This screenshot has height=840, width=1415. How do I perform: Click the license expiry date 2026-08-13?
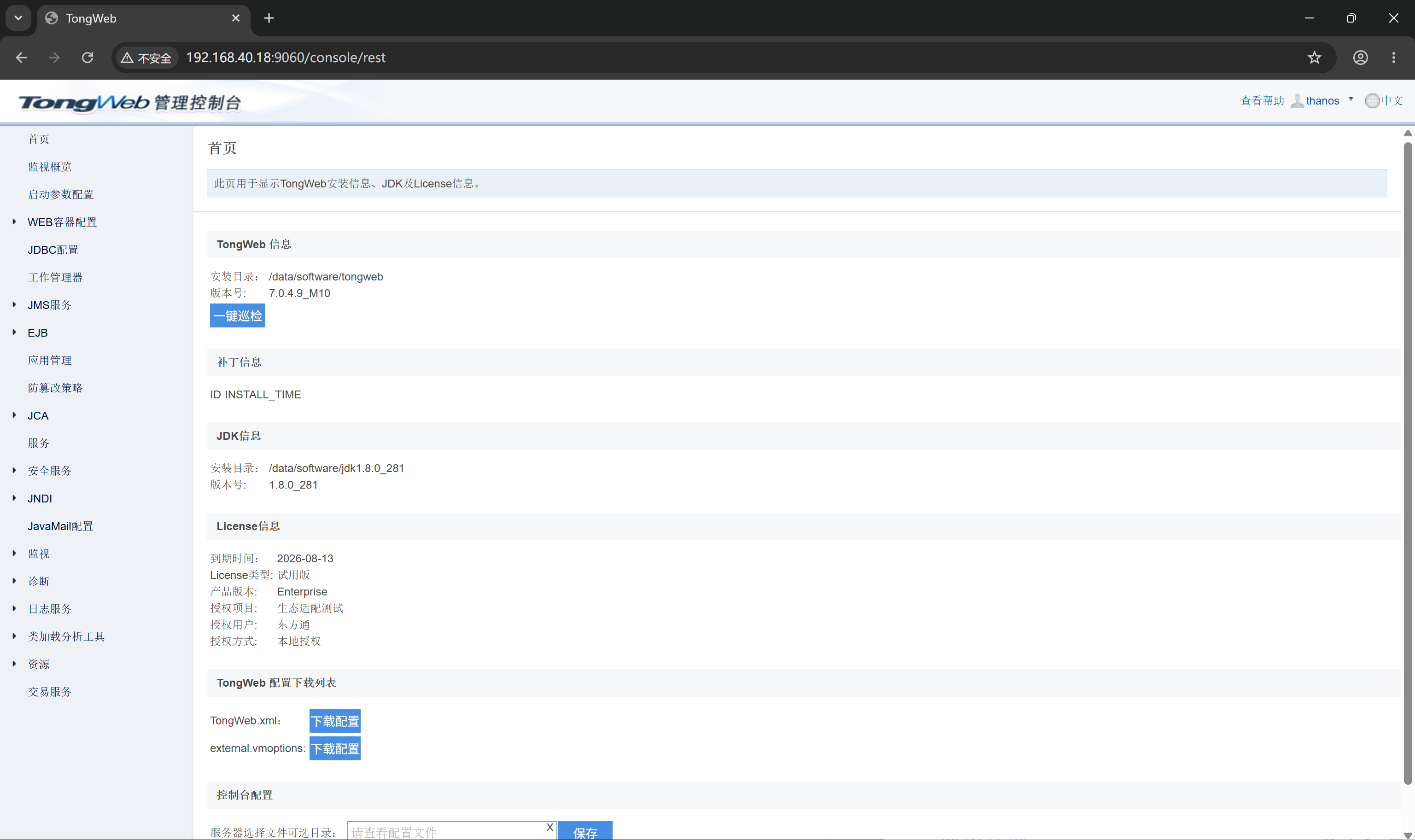pyautogui.click(x=305, y=559)
